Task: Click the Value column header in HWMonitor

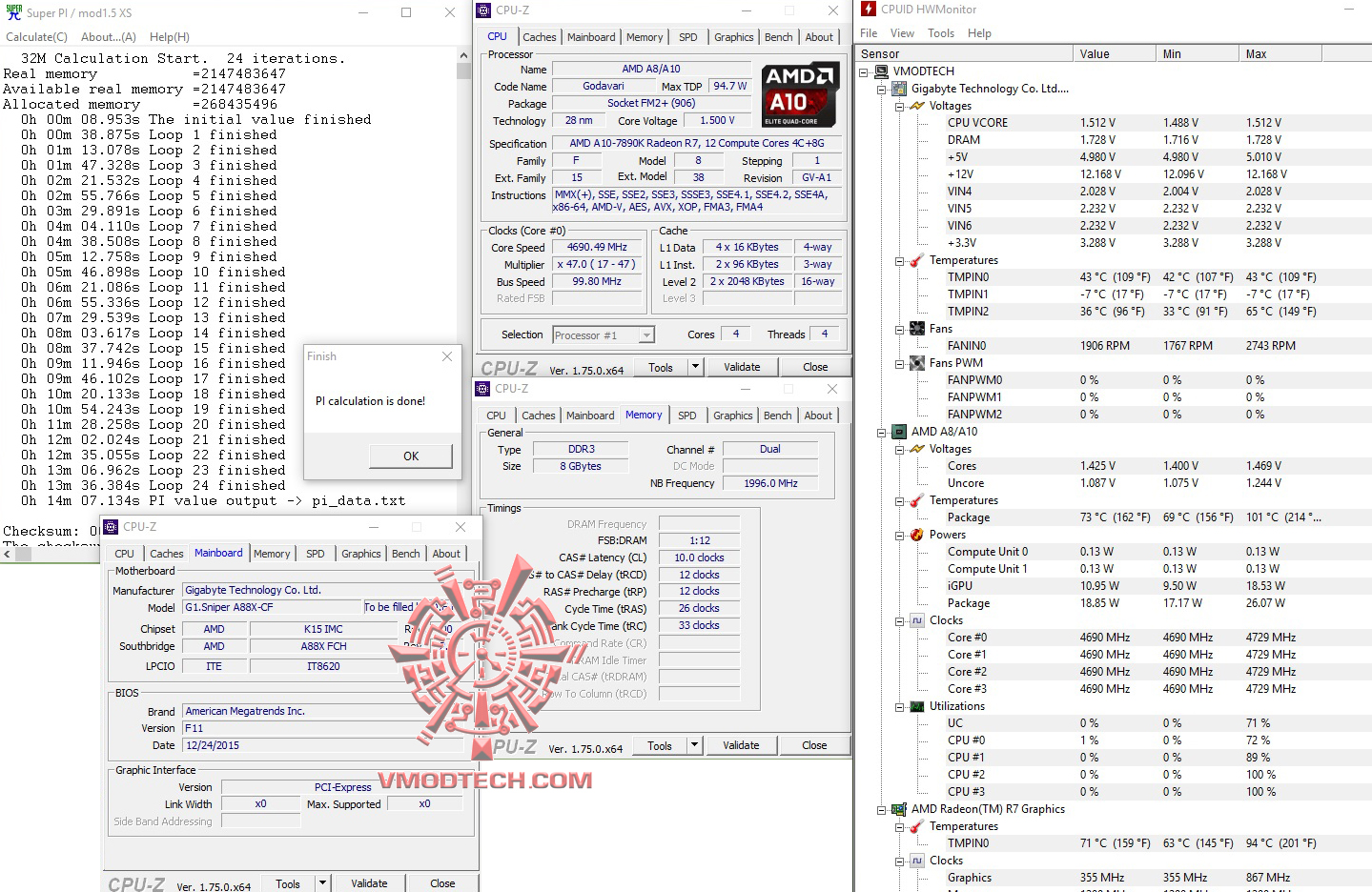Action: [1115, 54]
